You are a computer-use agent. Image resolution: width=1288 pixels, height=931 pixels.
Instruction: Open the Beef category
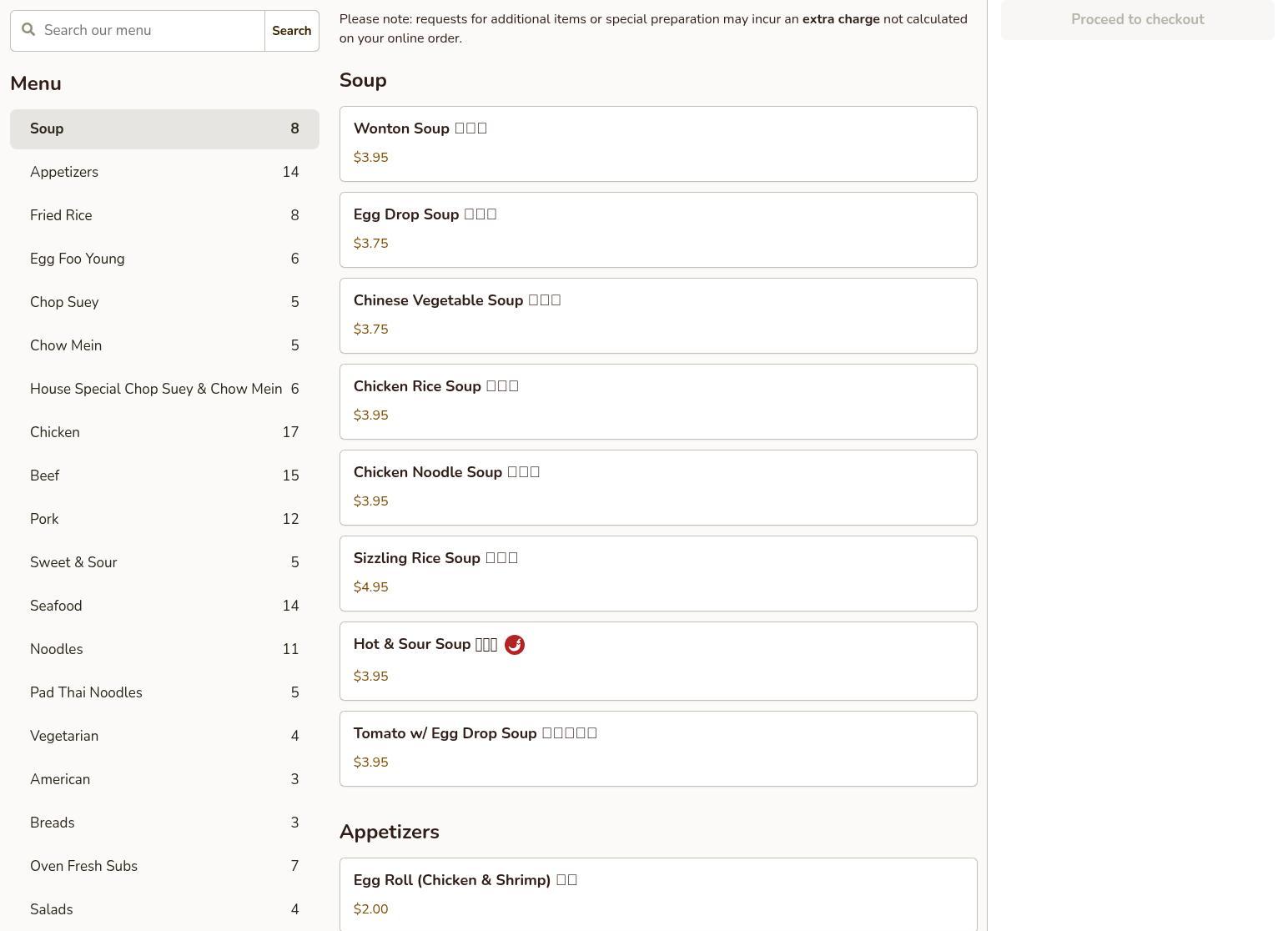click(164, 476)
